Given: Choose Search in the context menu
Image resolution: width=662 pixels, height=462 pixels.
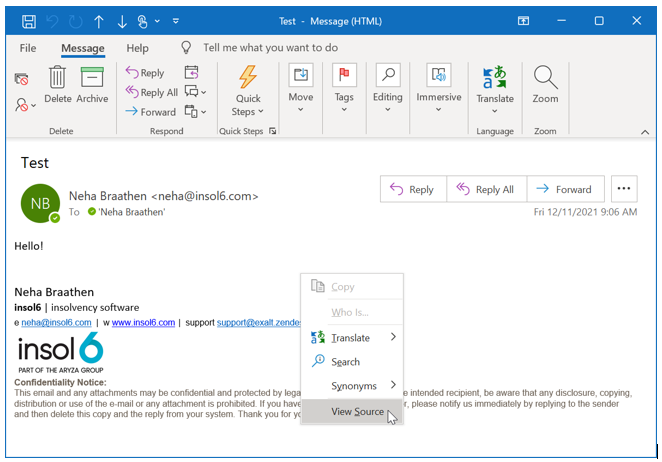Looking at the screenshot, I should (x=345, y=362).
